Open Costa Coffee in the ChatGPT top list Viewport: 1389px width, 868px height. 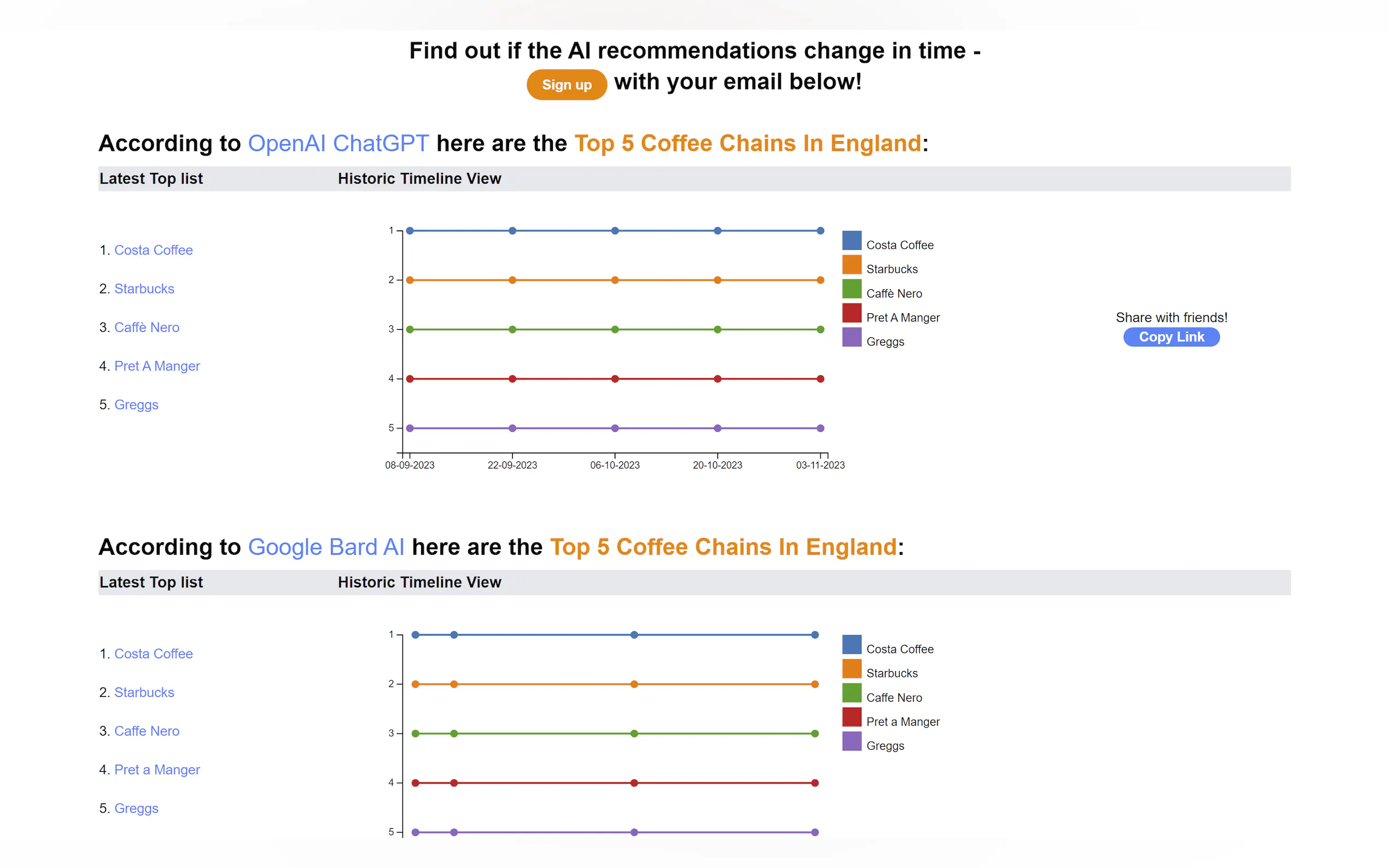click(x=153, y=250)
